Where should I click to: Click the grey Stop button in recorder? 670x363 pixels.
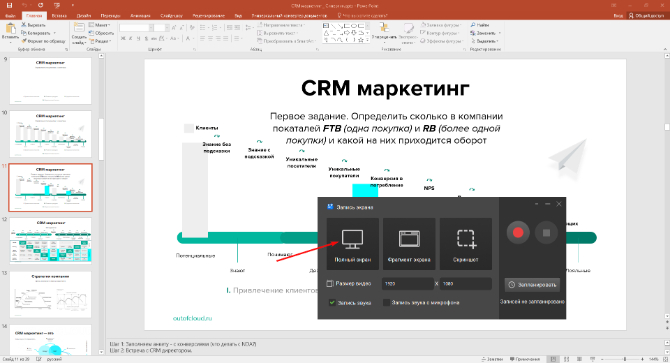(x=546, y=233)
